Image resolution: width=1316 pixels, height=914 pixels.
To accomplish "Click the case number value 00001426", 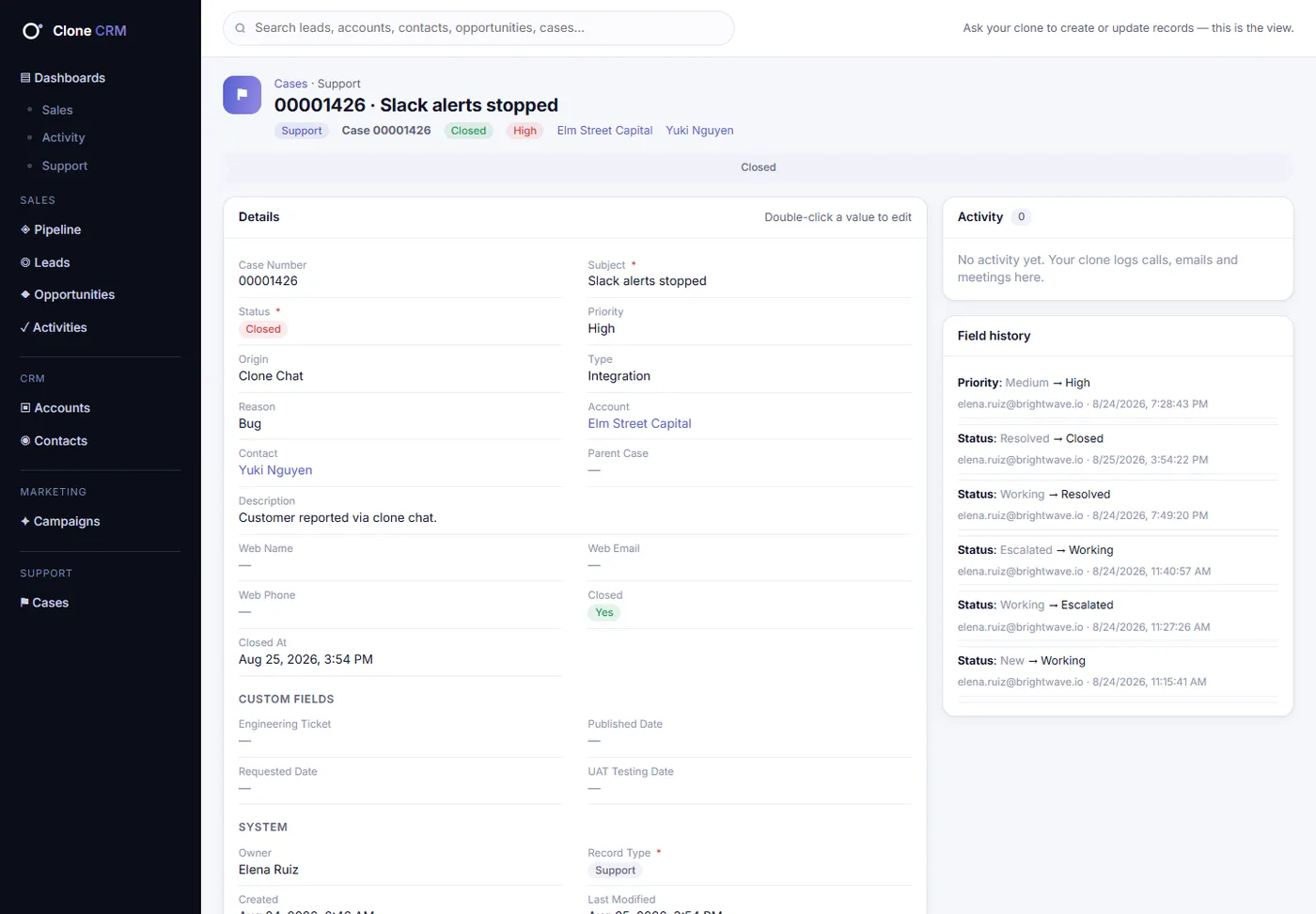I will (268, 281).
